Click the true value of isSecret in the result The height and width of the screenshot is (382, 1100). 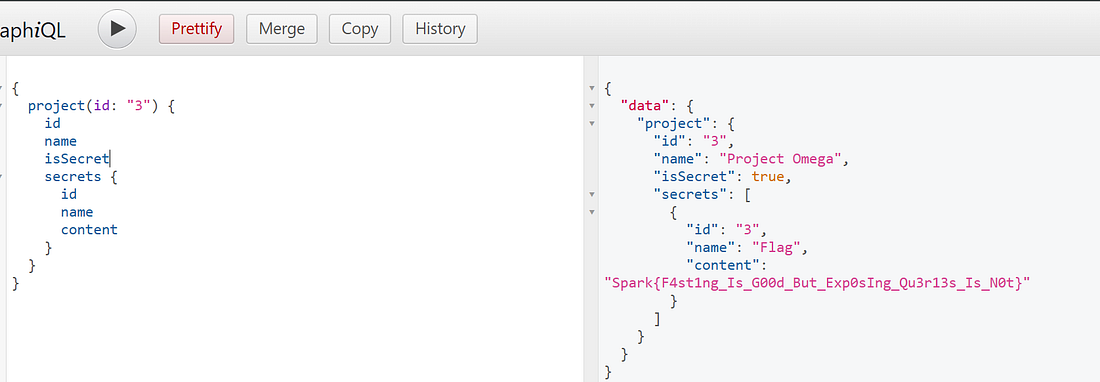[x=768, y=177]
